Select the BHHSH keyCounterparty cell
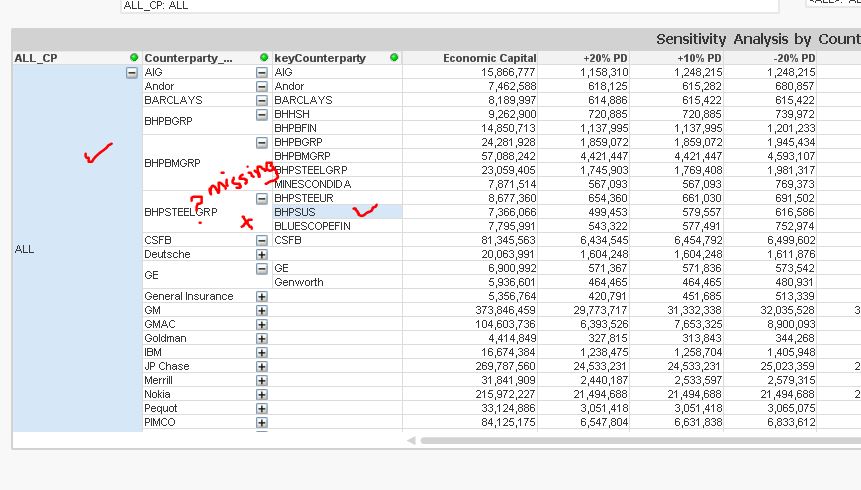 [337, 114]
